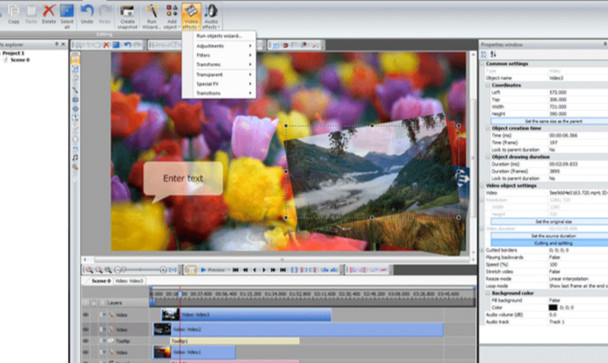Image resolution: width=608 pixels, height=363 pixels.
Task: Select the top tool in the left vertical toolbar
Action: click(75, 60)
